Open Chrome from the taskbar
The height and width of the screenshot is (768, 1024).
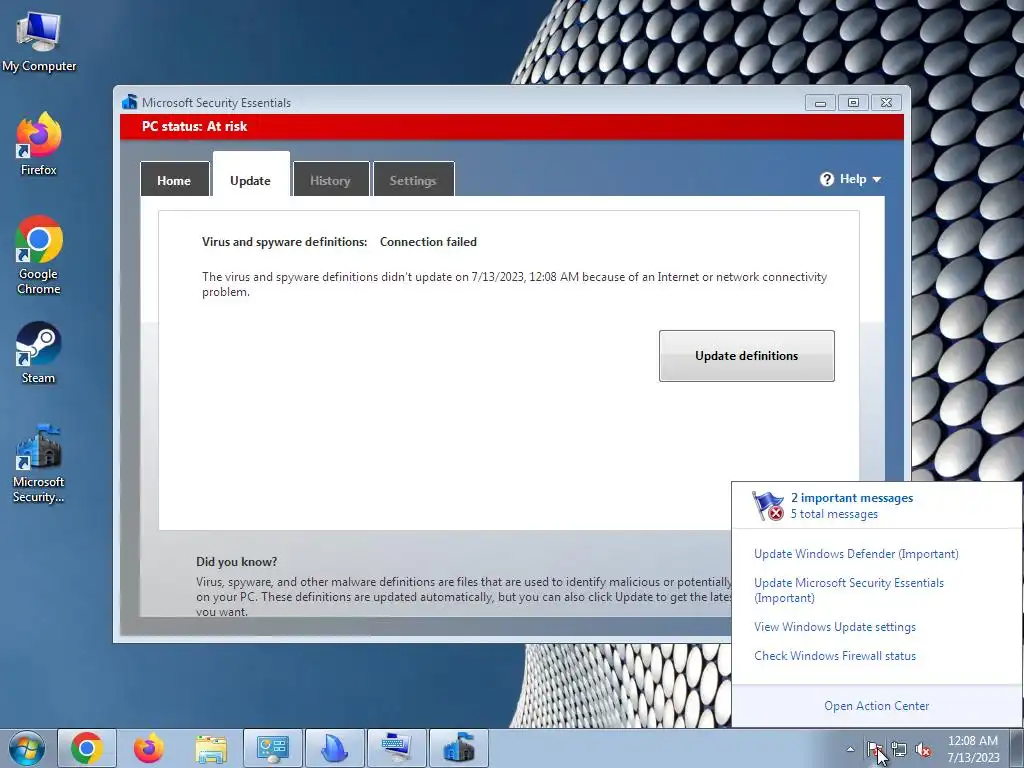click(x=87, y=748)
